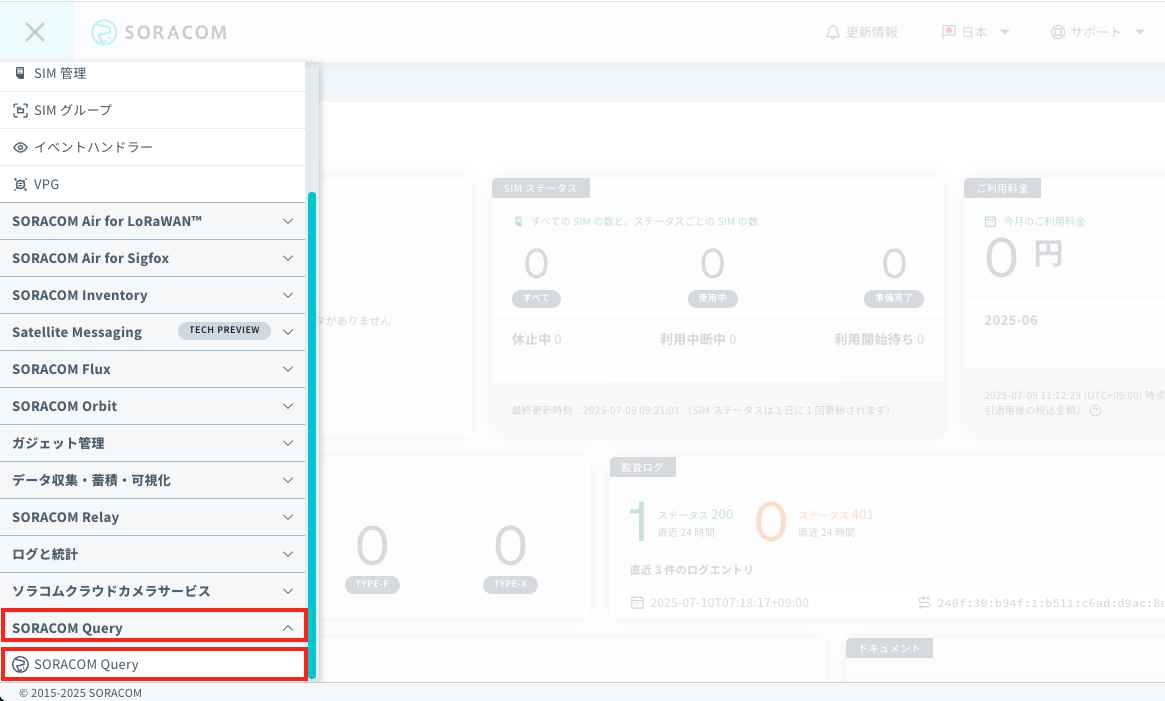Click the TECH PREVIEW badge
The height and width of the screenshot is (701, 1165).
coord(224,330)
